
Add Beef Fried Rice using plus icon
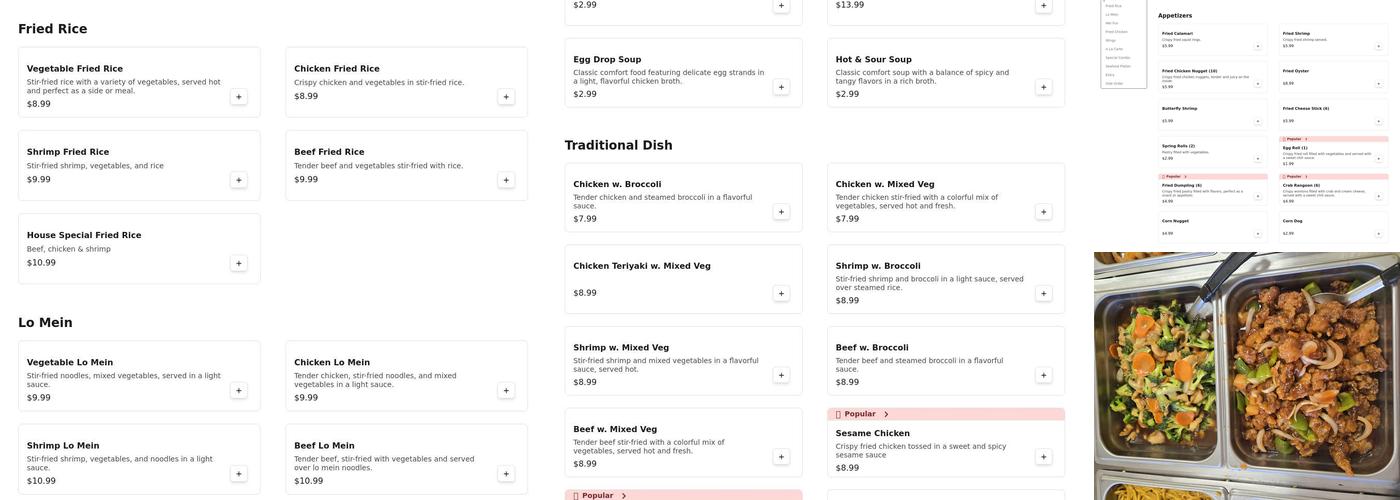click(x=506, y=180)
